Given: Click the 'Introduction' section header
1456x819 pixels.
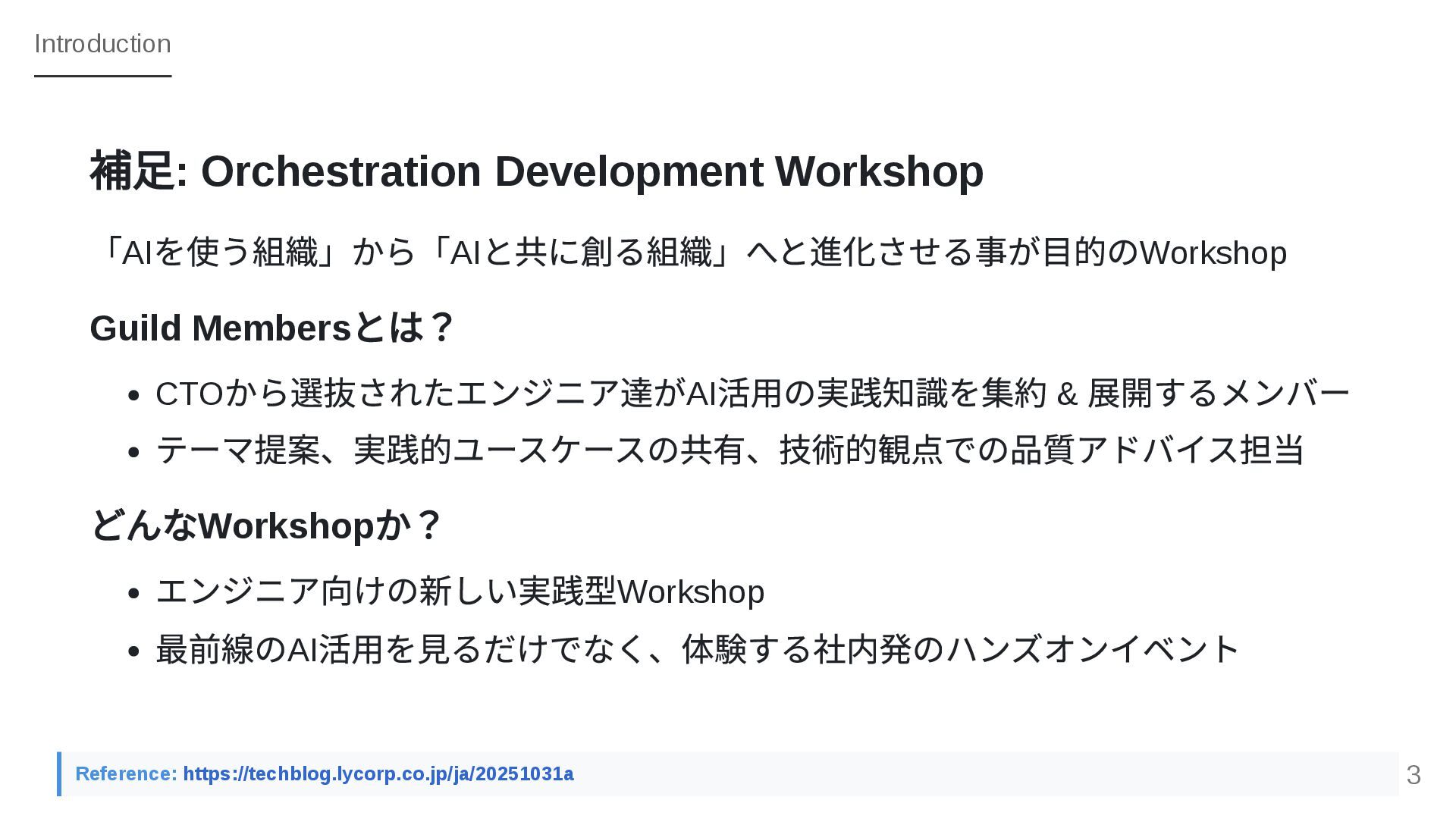Looking at the screenshot, I should (x=102, y=44).
